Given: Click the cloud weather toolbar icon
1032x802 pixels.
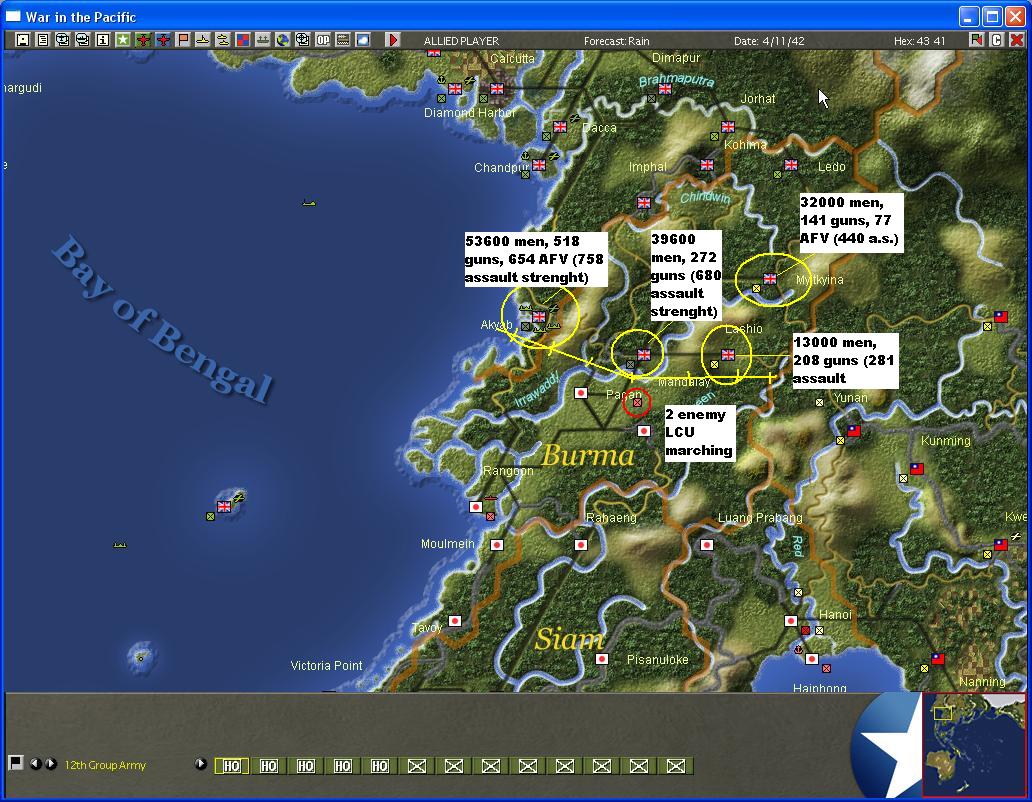Looking at the screenshot, I should (363, 40).
